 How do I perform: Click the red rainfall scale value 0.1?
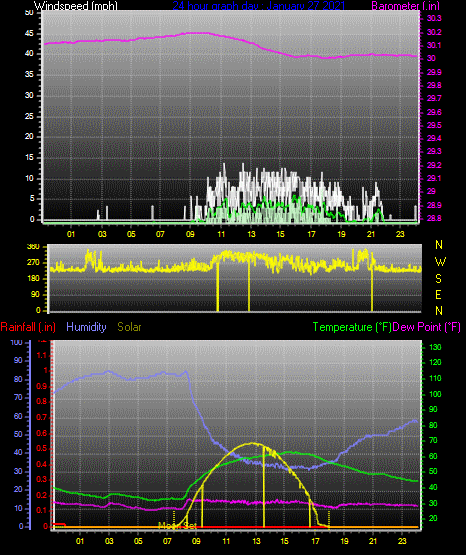pyautogui.click(x=42, y=510)
